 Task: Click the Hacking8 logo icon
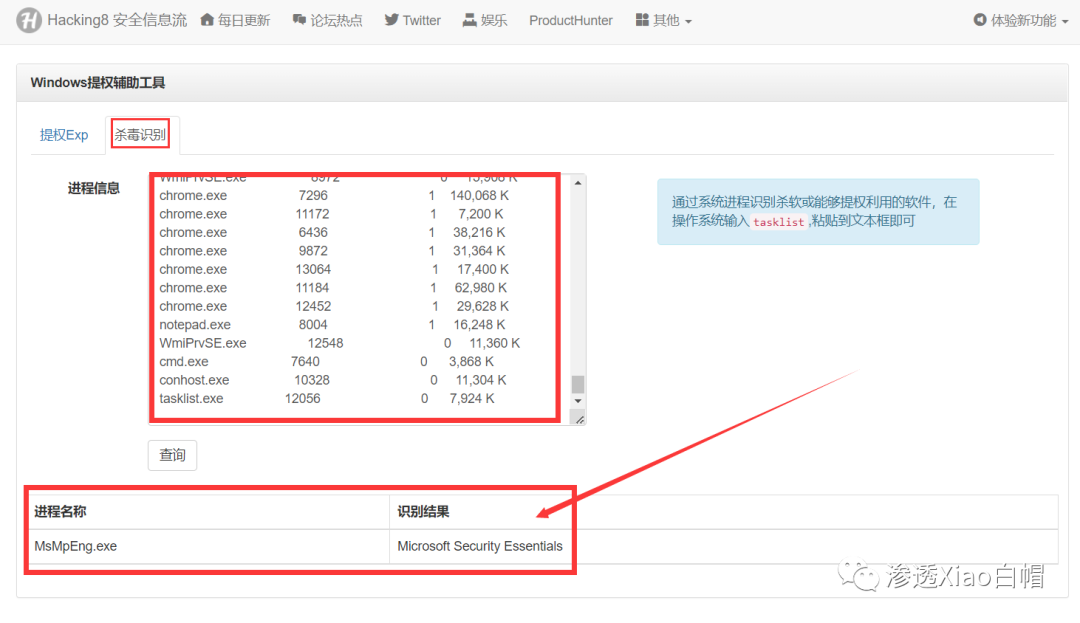coord(29,20)
